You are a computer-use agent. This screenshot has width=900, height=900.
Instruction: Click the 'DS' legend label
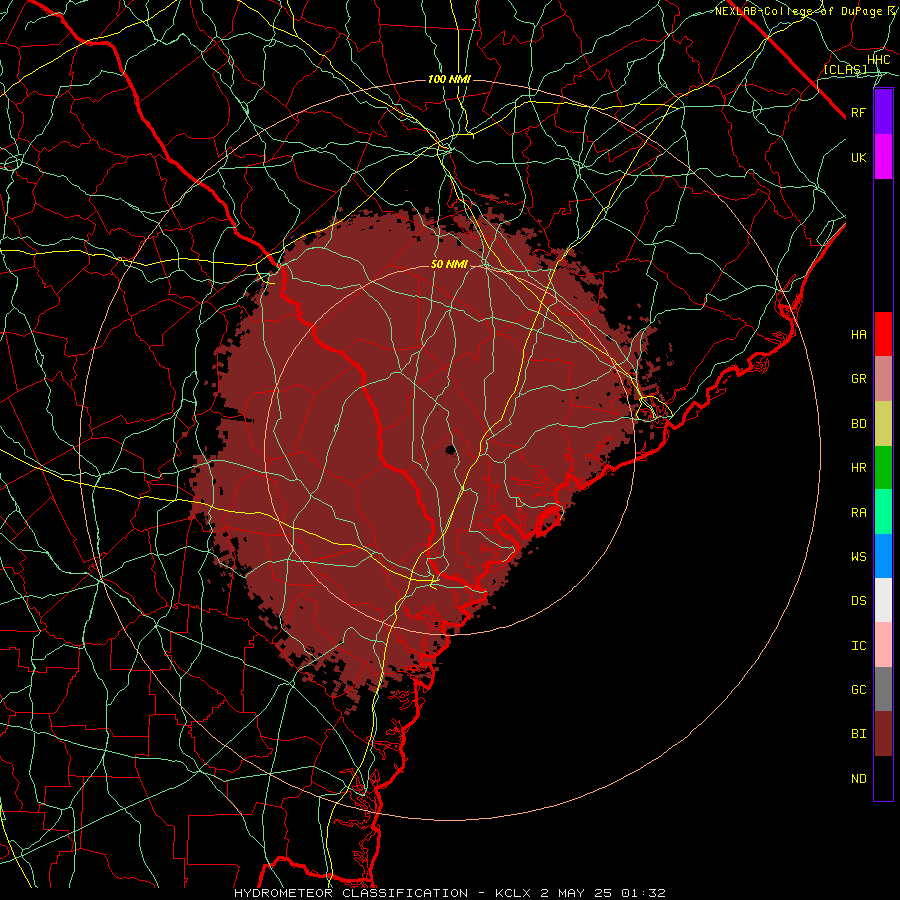(858, 601)
